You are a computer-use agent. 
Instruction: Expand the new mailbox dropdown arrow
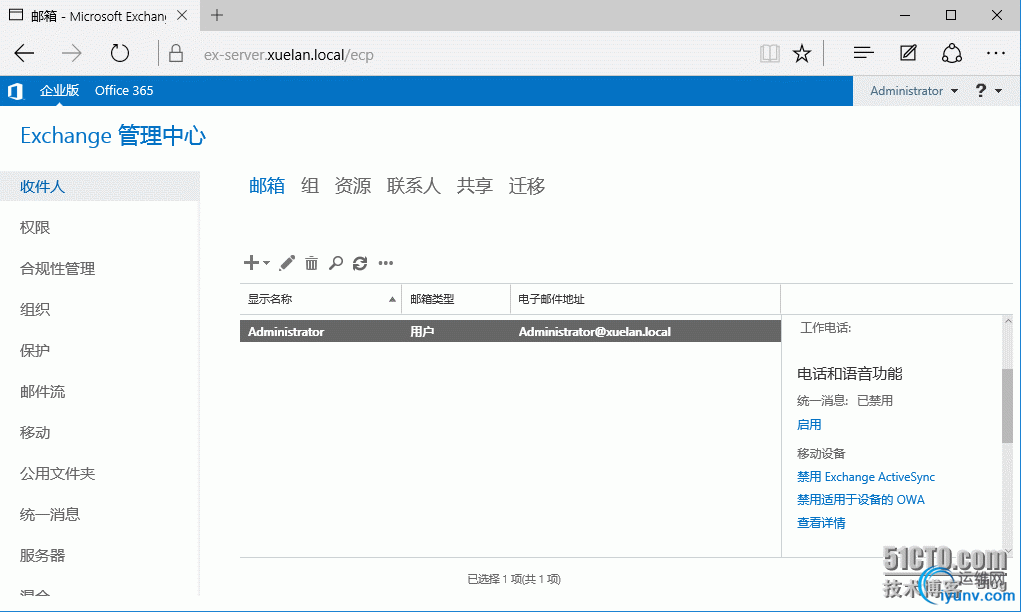[266, 263]
